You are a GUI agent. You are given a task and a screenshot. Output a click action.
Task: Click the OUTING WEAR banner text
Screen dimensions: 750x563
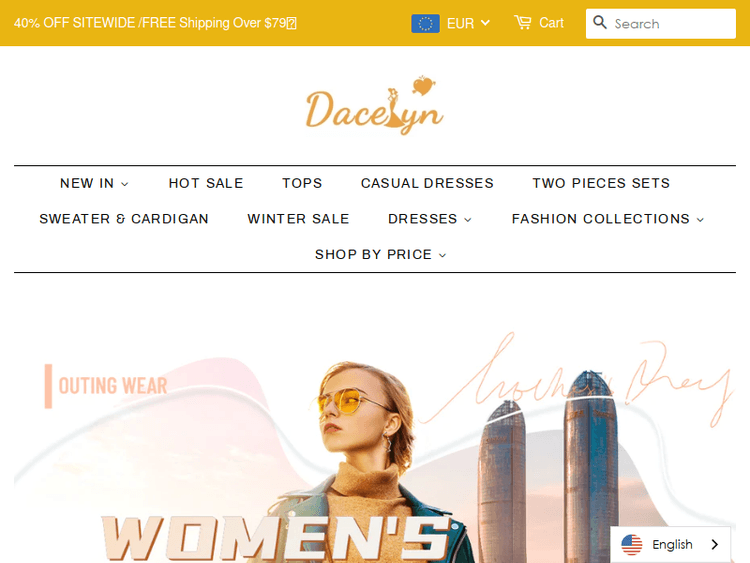(112, 386)
